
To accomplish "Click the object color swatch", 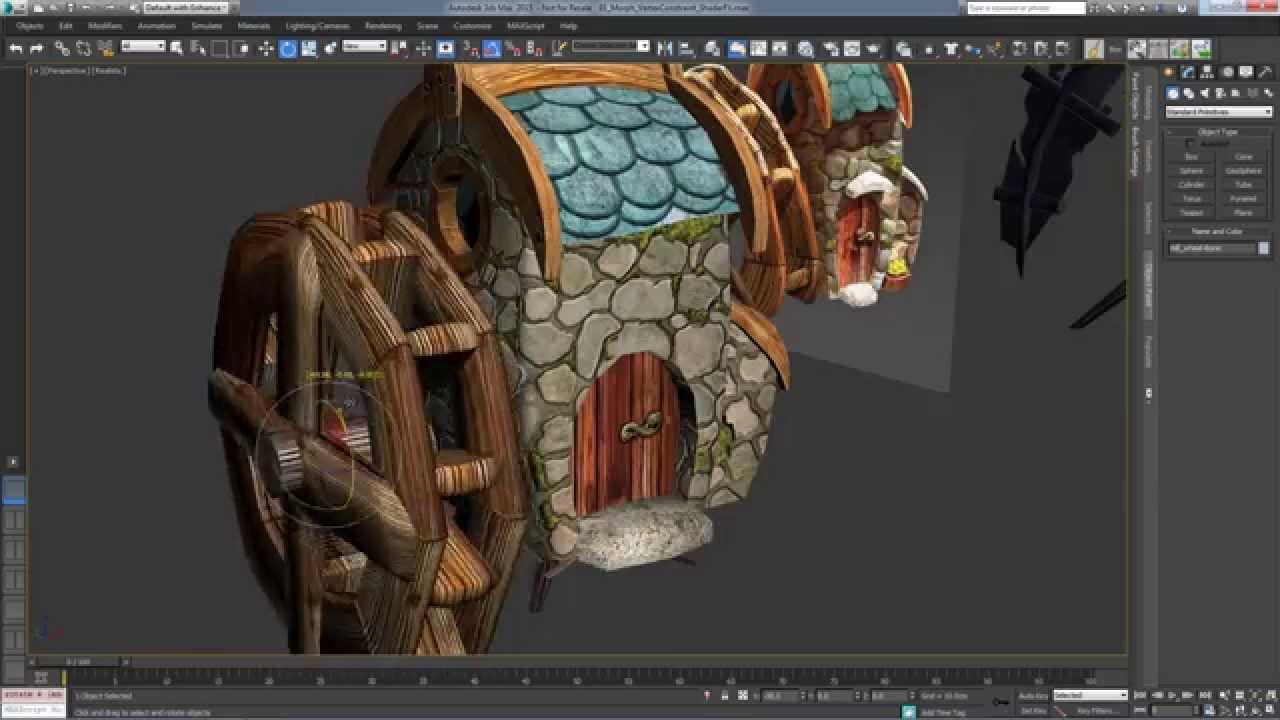I will pos(1264,248).
